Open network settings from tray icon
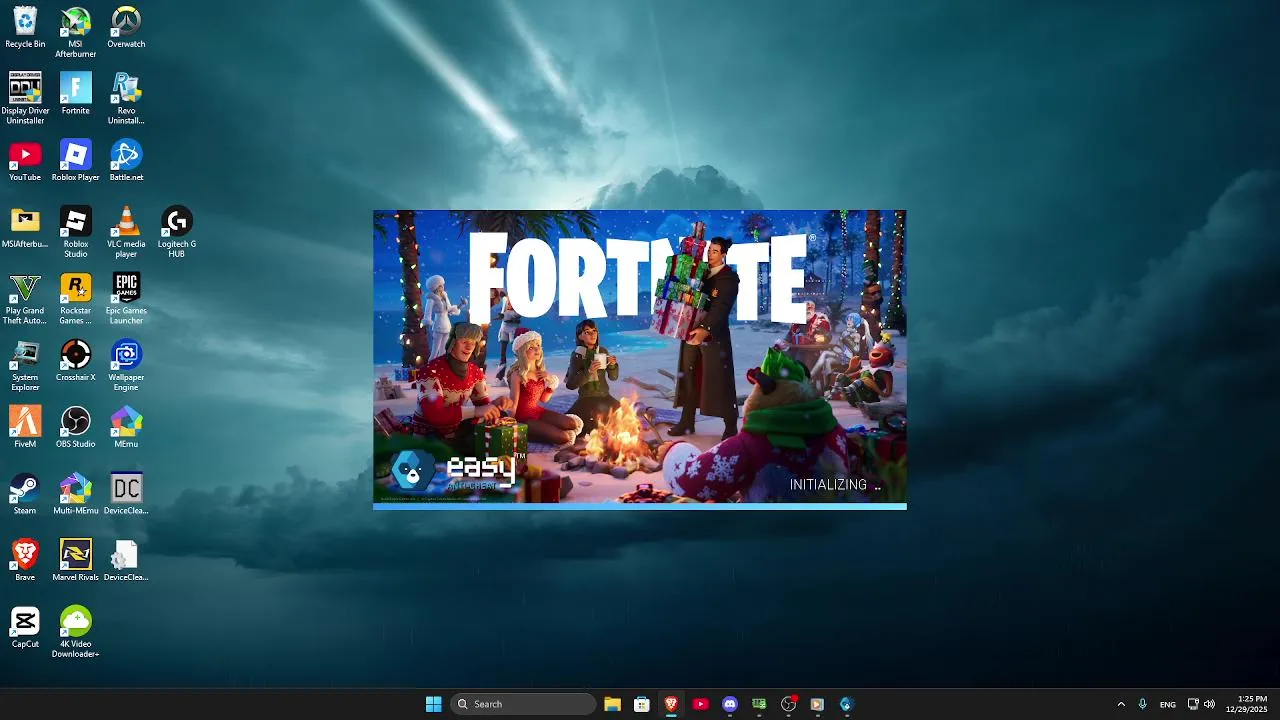Image resolution: width=1280 pixels, height=720 pixels. tap(1193, 704)
